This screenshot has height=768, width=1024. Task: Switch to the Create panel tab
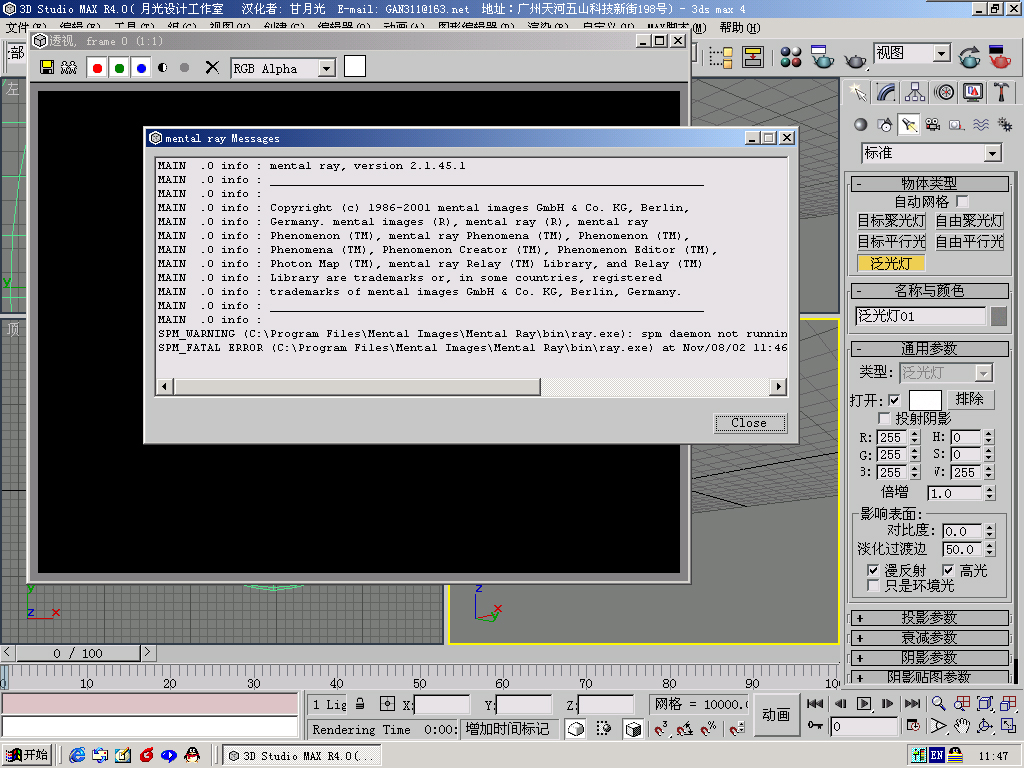tap(857, 92)
